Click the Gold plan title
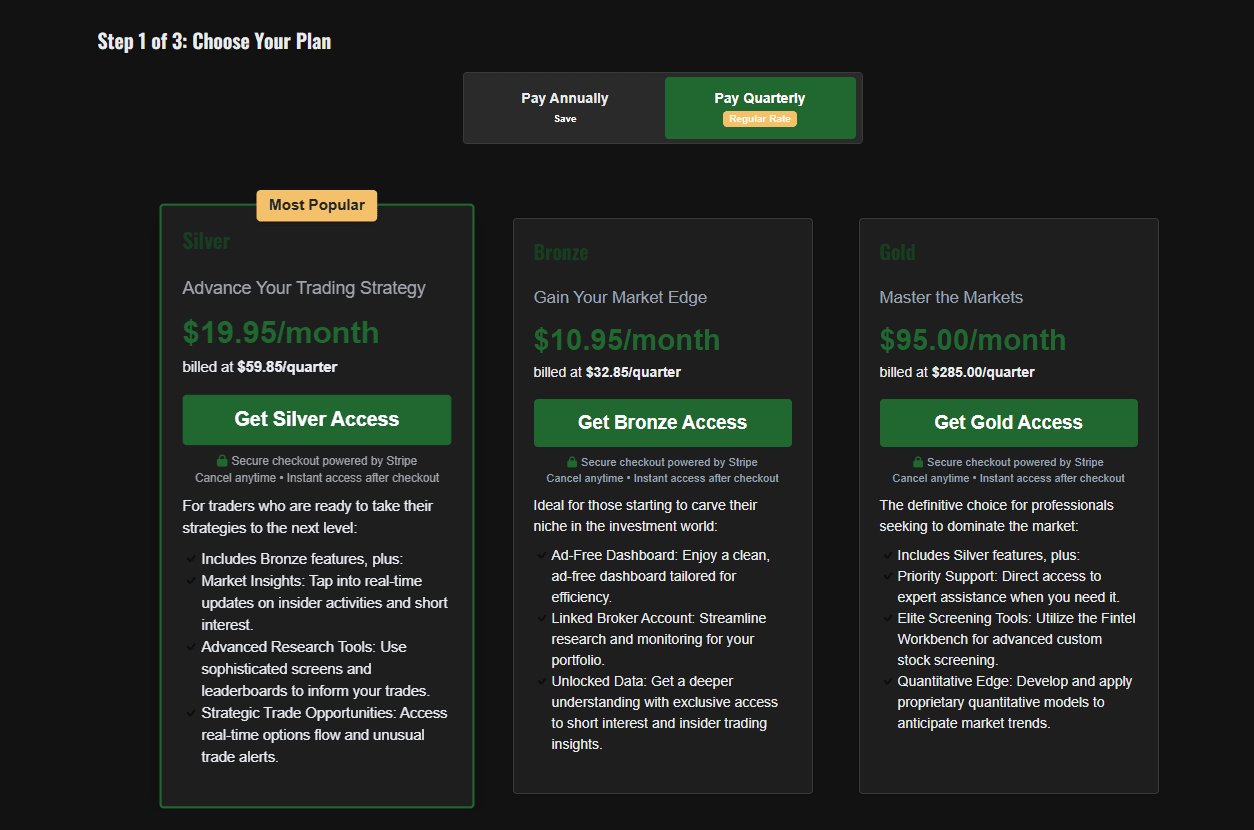1254x830 pixels. click(x=897, y=252)
